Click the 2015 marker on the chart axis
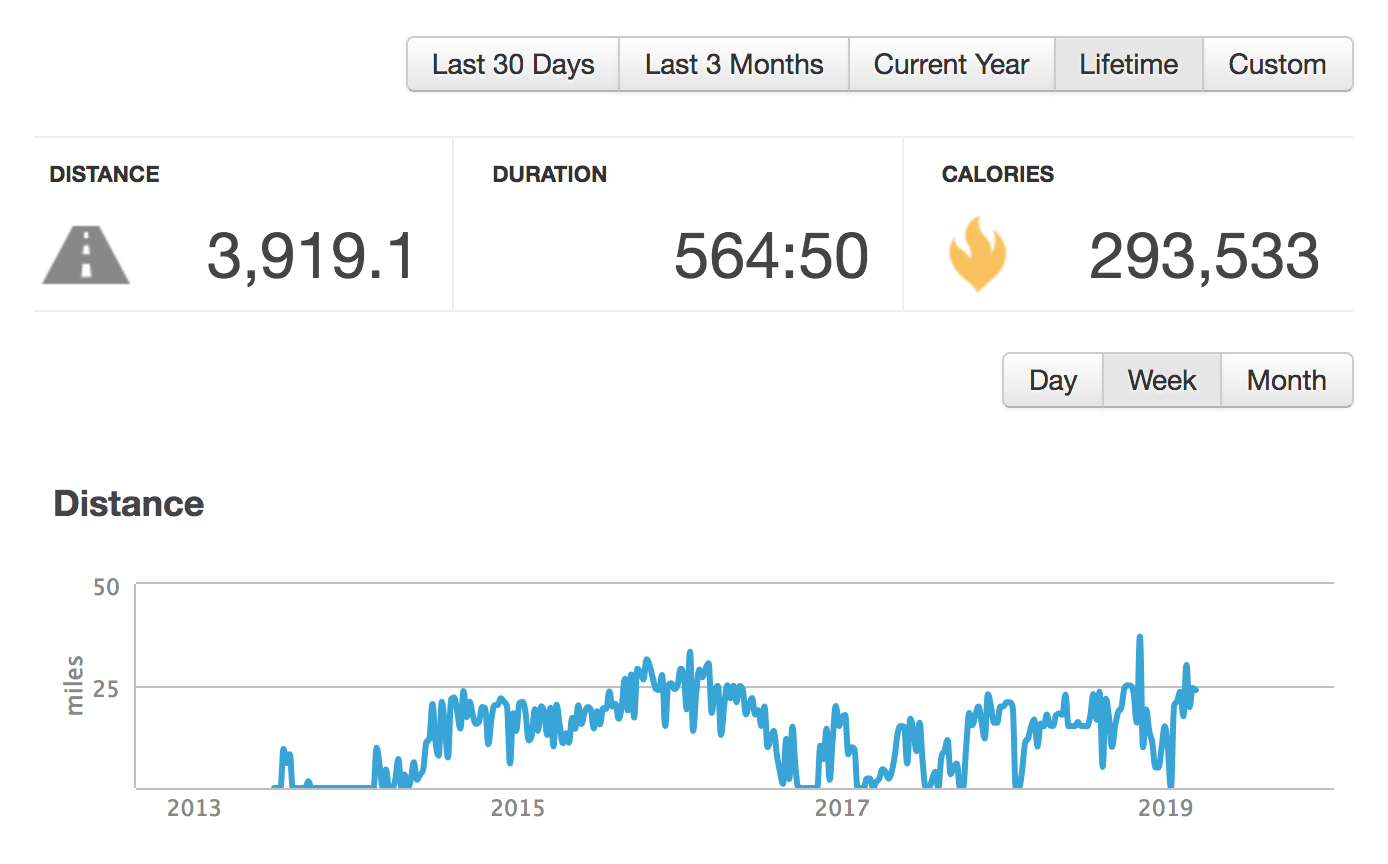 click(x=518, y=808)
